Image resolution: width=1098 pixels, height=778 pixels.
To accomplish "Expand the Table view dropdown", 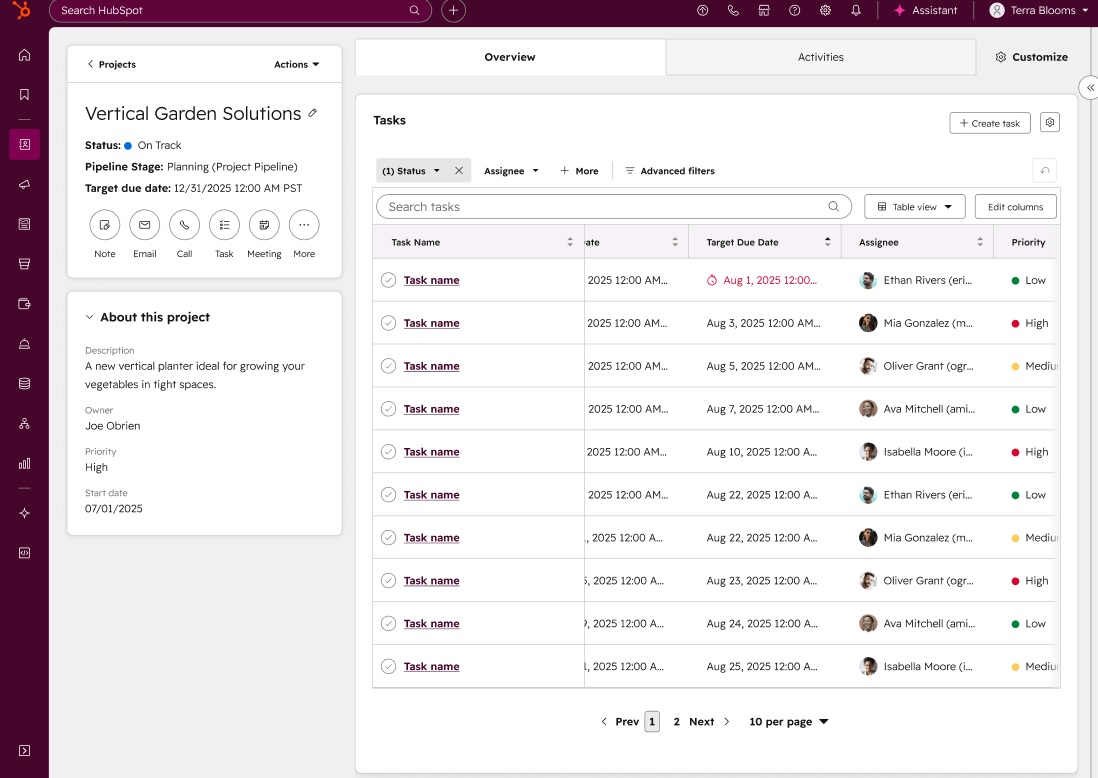I will [915, 207].
